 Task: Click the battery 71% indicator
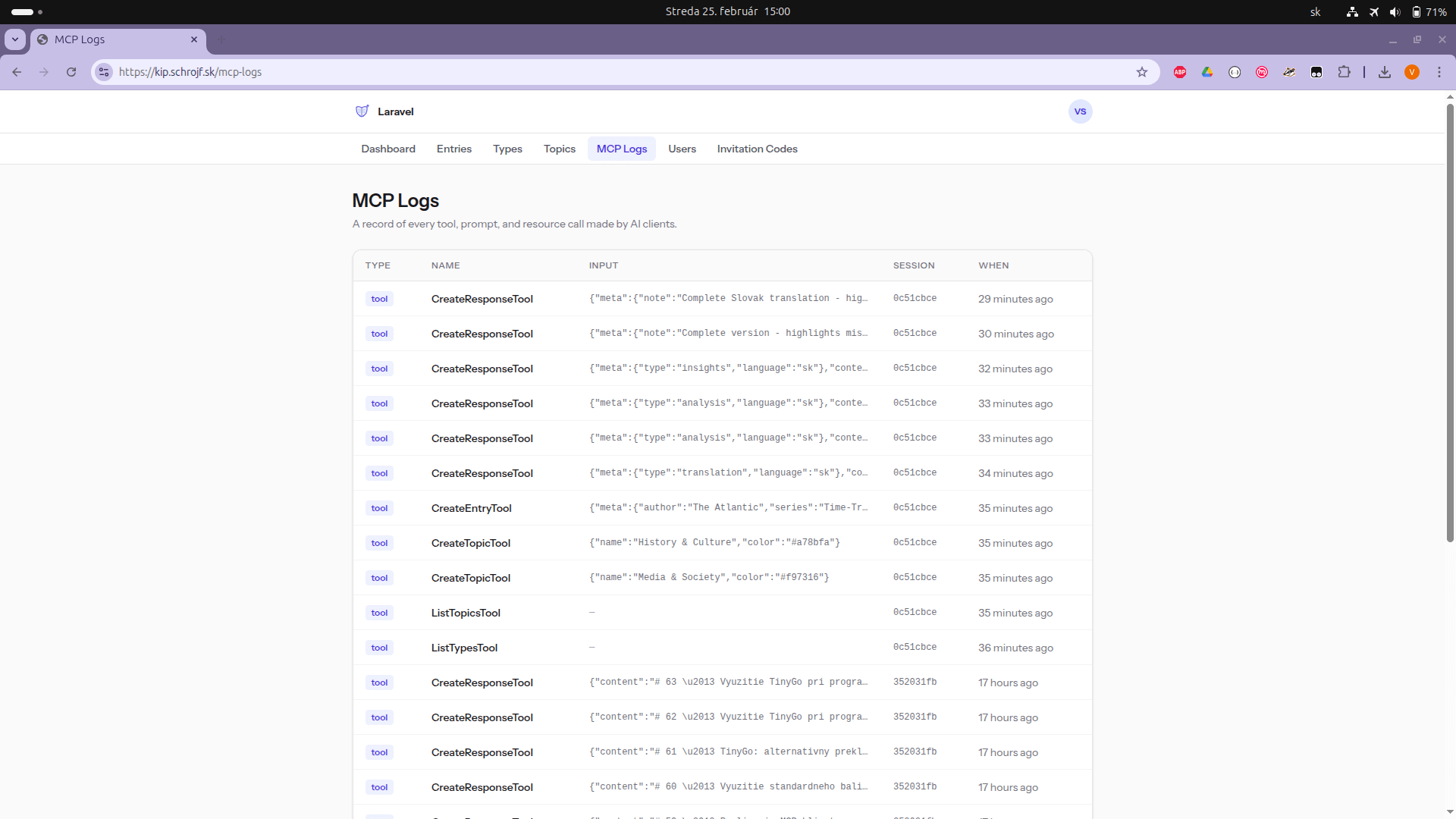coord(1429,11)
